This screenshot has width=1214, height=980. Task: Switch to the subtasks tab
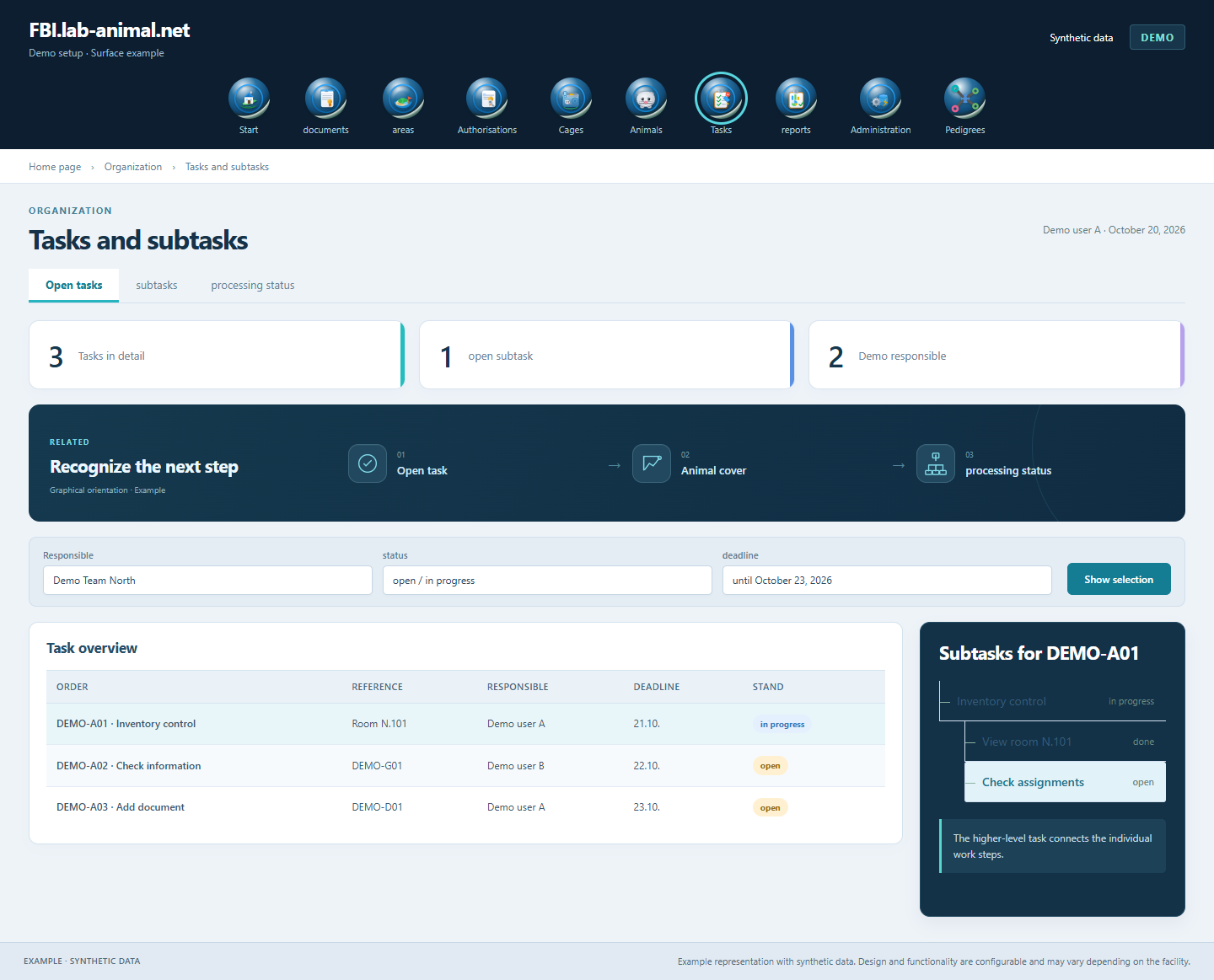coord(157,286)
